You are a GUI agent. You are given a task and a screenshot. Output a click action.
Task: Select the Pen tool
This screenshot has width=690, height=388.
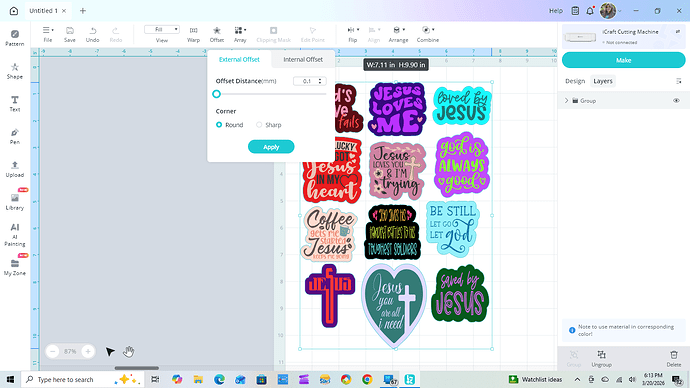click(15, 136)
